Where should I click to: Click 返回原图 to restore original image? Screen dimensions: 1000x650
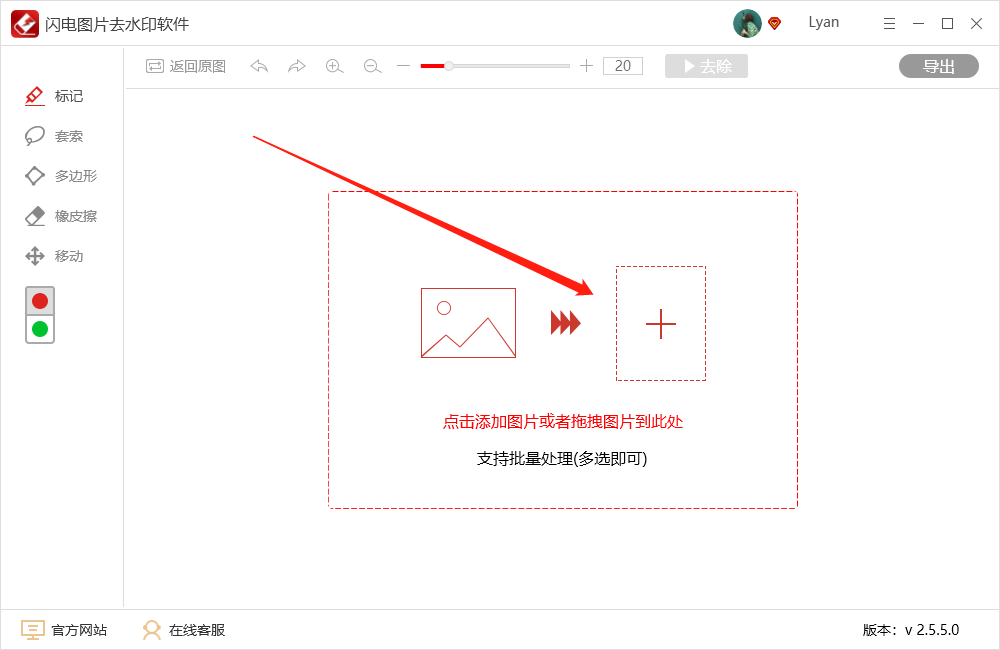point(186,66)
